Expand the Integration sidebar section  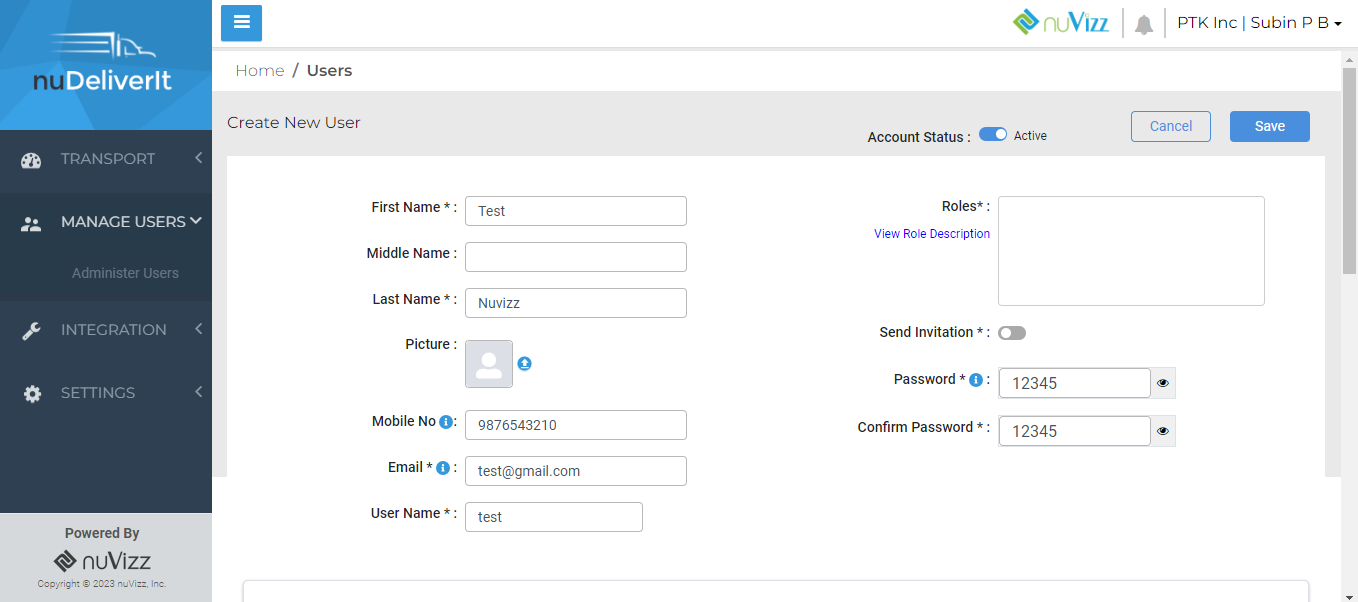point(113,330)
